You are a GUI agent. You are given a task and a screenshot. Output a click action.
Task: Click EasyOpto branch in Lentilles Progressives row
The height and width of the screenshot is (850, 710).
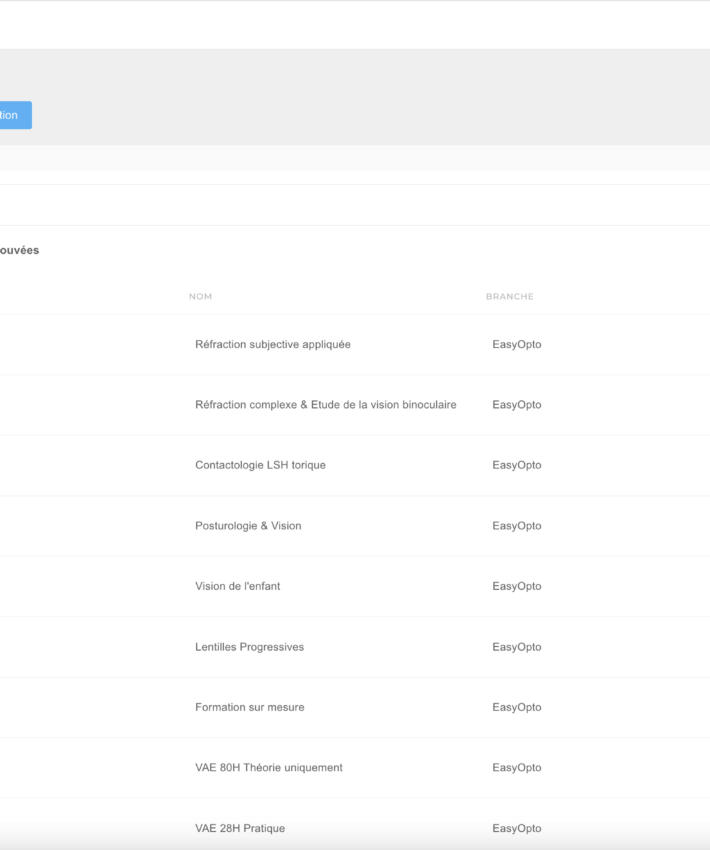517,647
